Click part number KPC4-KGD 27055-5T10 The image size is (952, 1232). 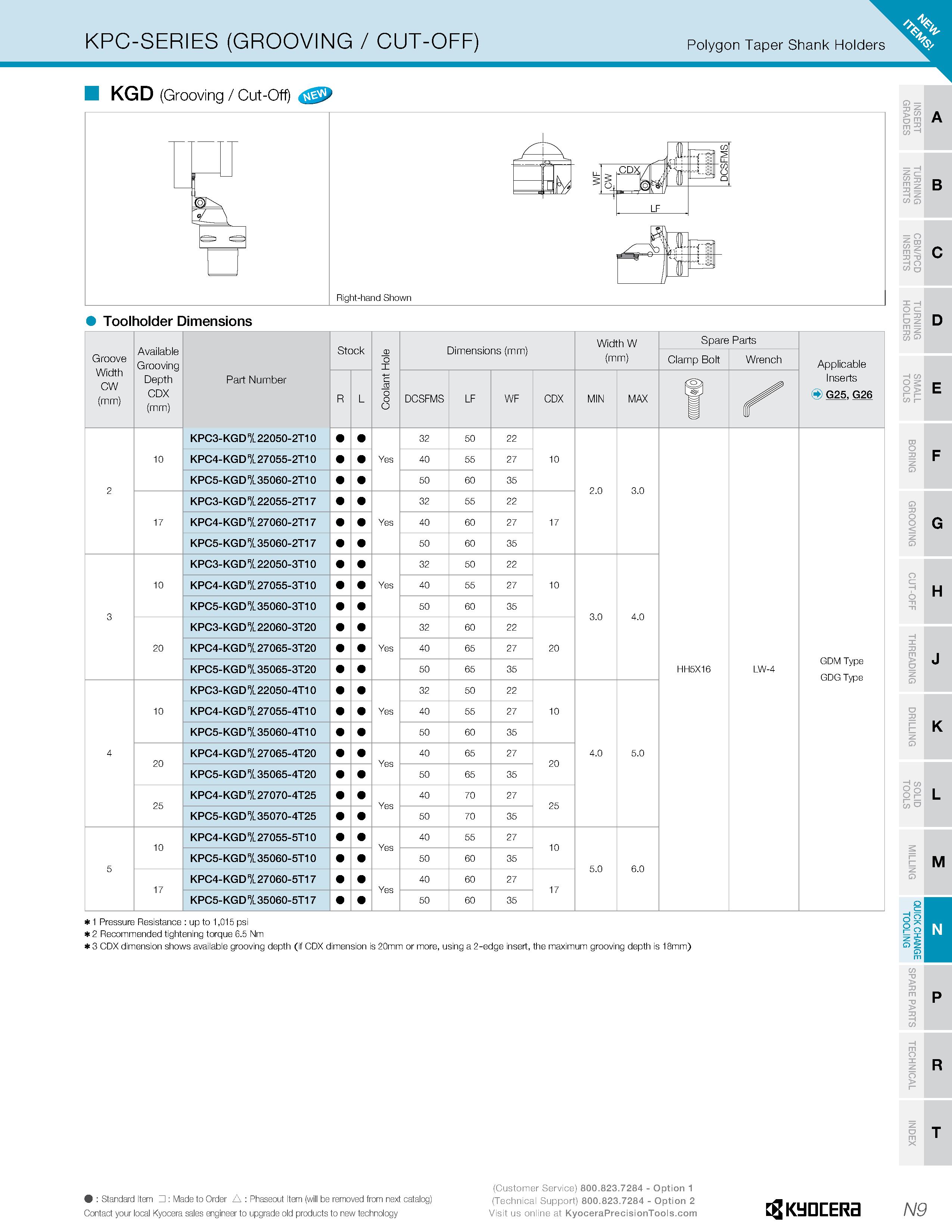point(253,837)
